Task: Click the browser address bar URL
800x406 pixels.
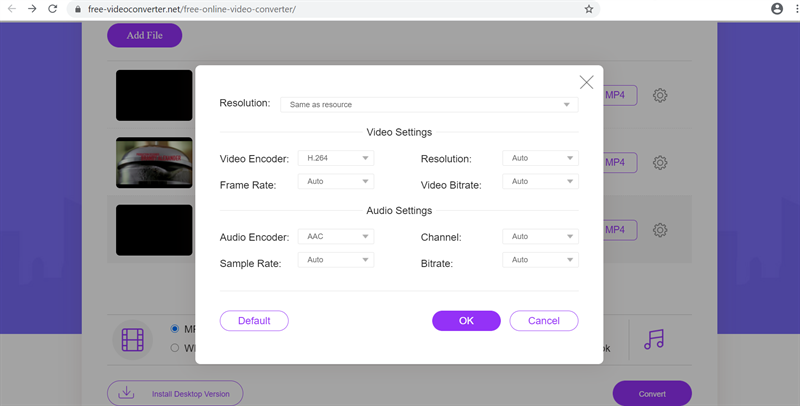Action: (x=191, y=9)
